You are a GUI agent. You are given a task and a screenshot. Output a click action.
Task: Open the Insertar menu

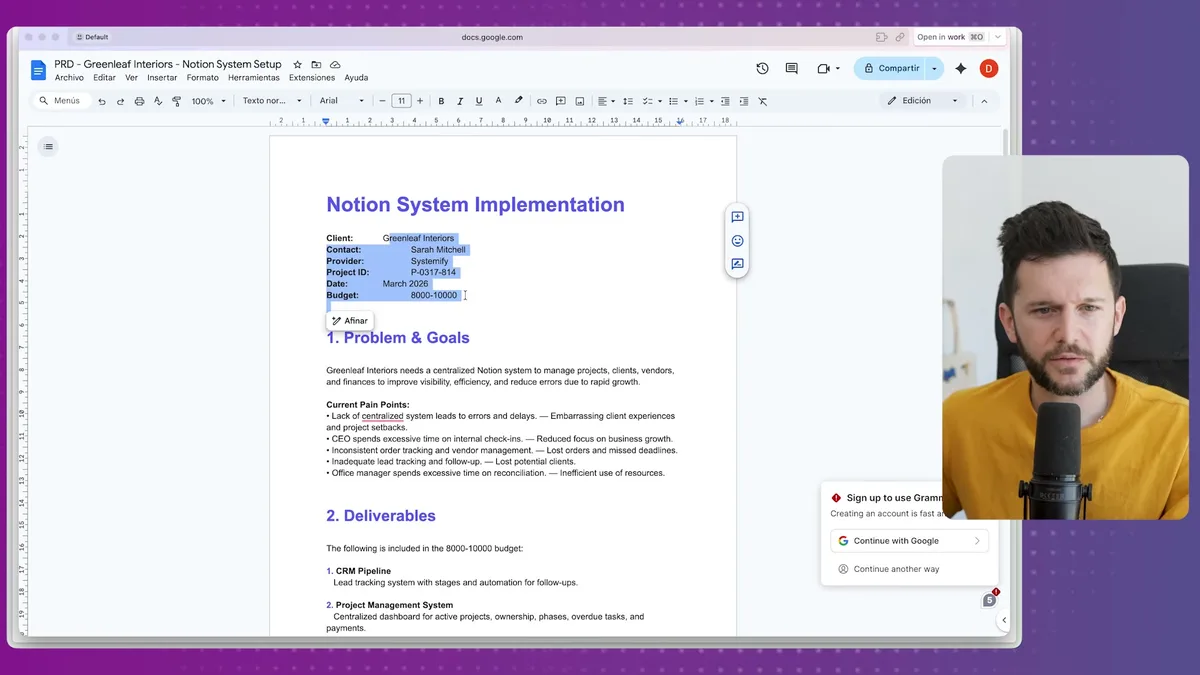click(x=161, y=77)
